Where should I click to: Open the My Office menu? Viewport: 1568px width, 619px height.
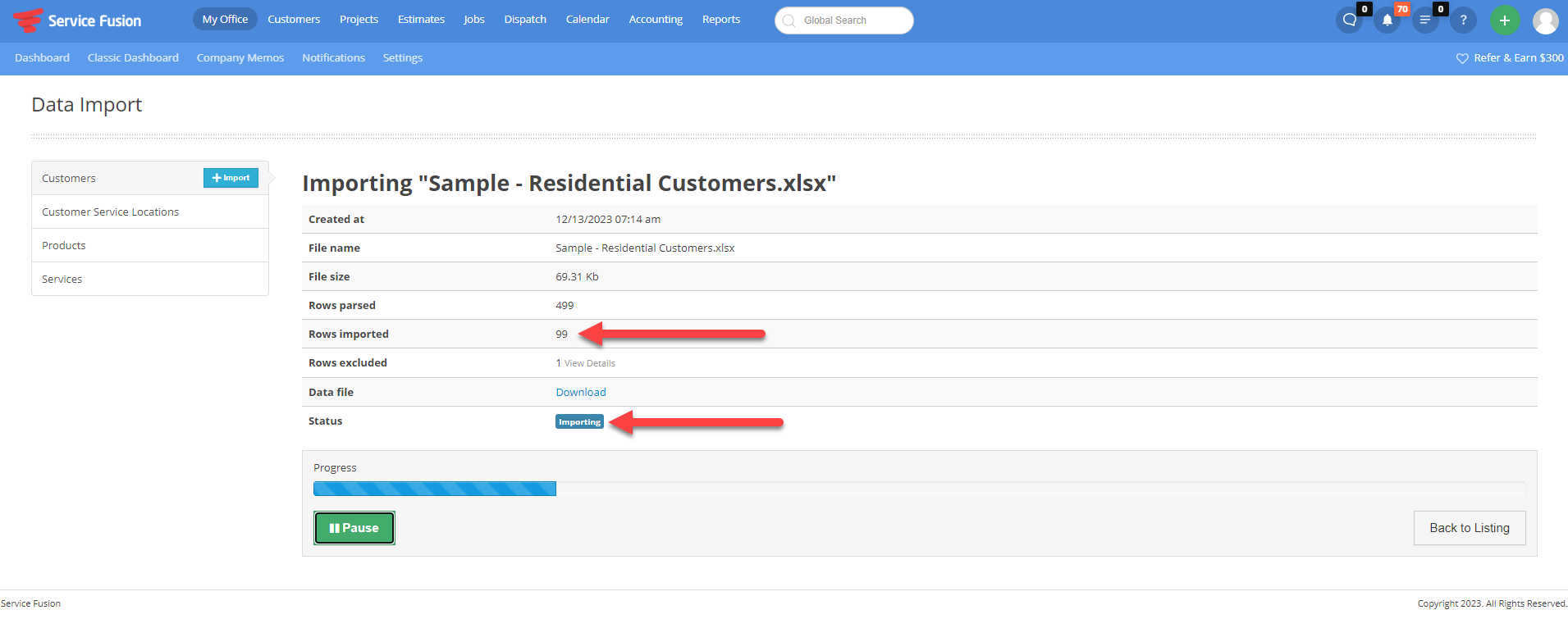225,19
